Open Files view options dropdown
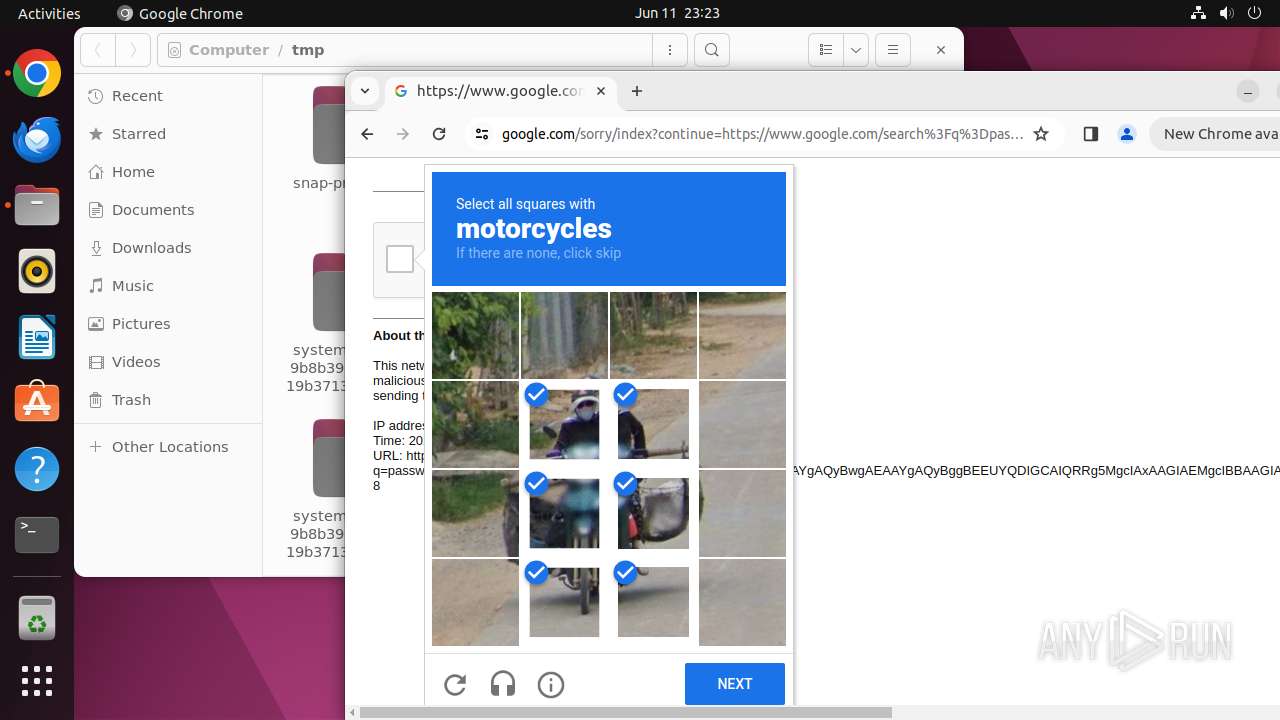1280x720 pixels. (855, 50)
